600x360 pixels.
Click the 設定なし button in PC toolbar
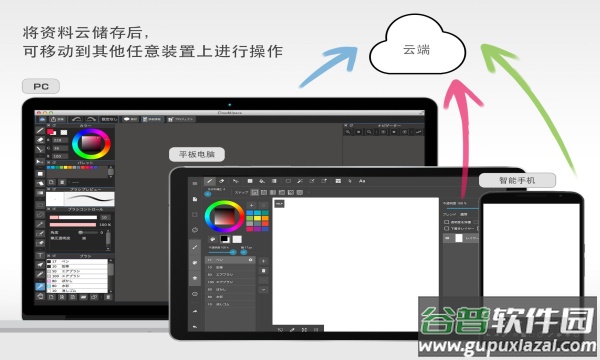pyautogui.click(x=109, y=119)
